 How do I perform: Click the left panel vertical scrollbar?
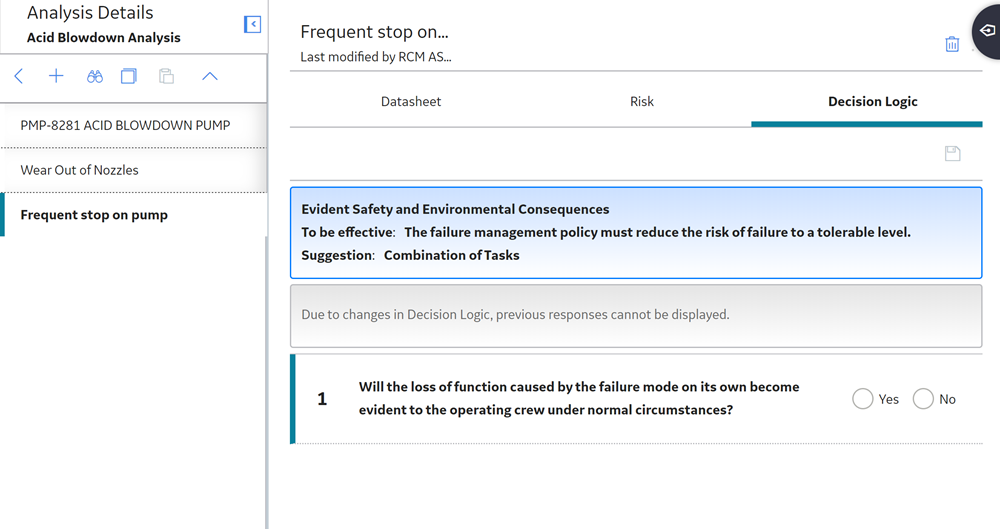coord(266,383)
